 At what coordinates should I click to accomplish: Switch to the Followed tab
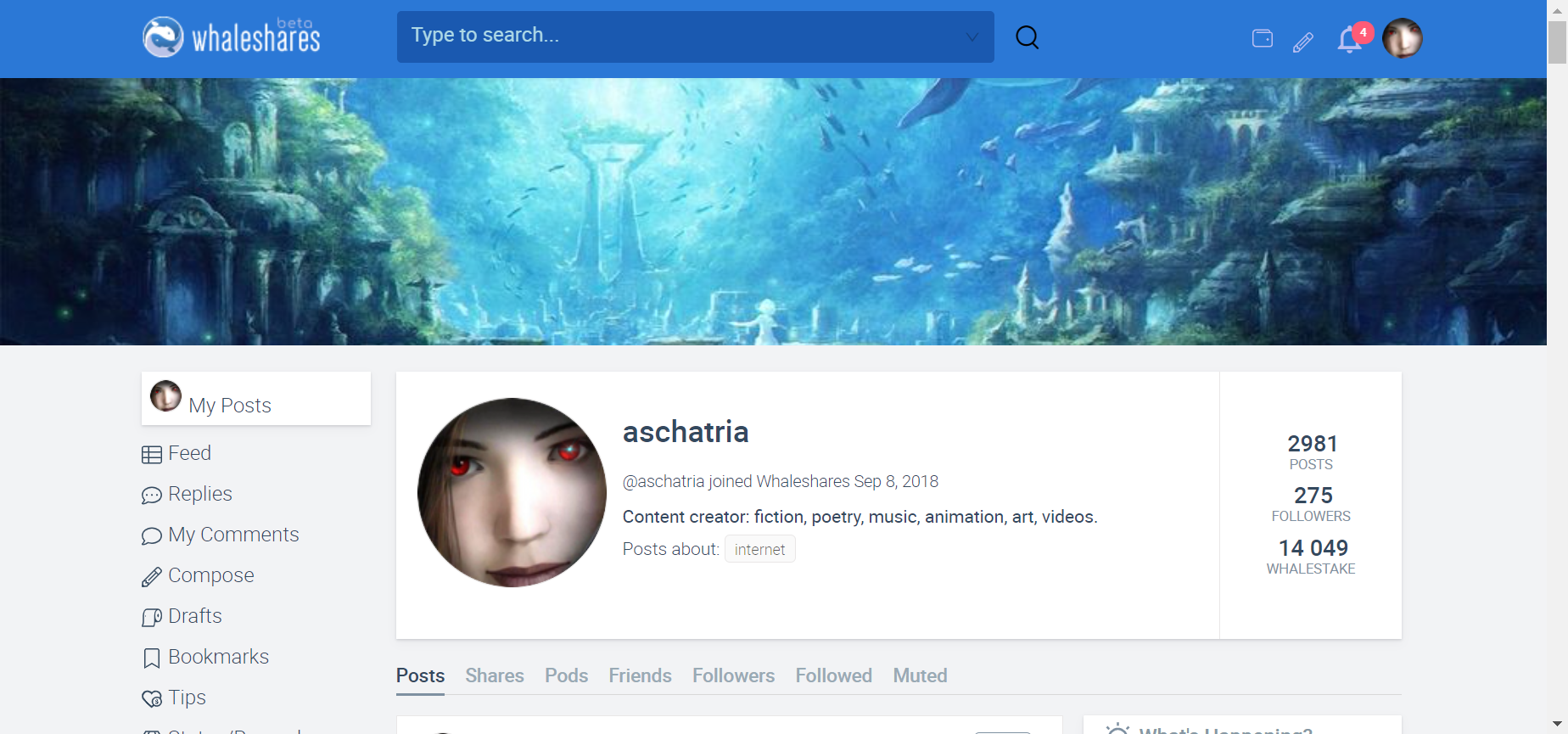(833, 675)
